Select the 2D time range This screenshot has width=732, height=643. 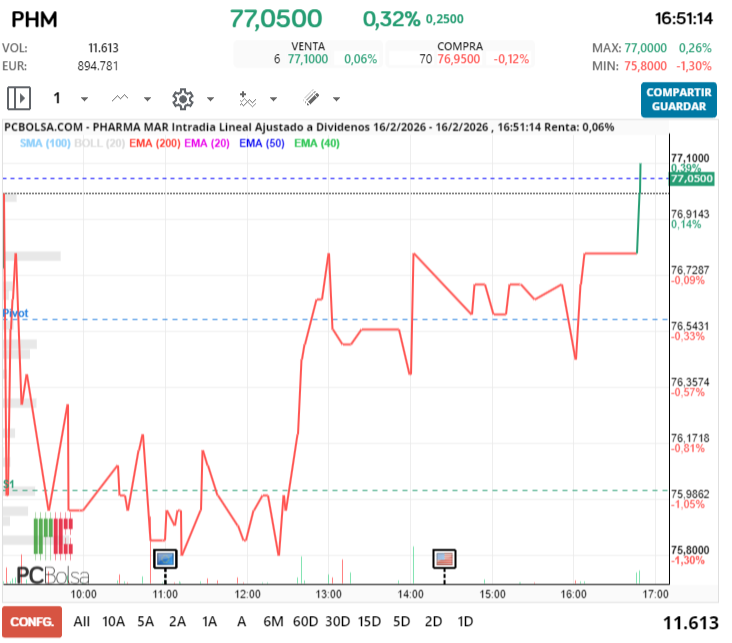(433, 622)
